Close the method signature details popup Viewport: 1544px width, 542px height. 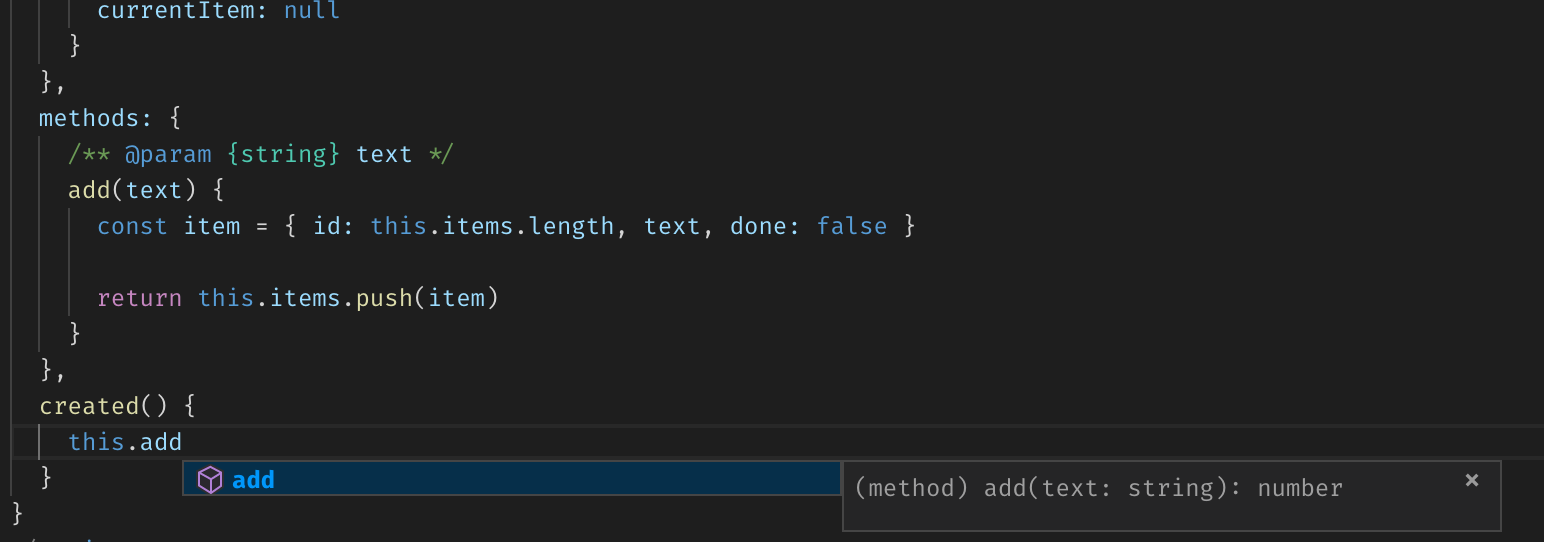click(1471, 480)
